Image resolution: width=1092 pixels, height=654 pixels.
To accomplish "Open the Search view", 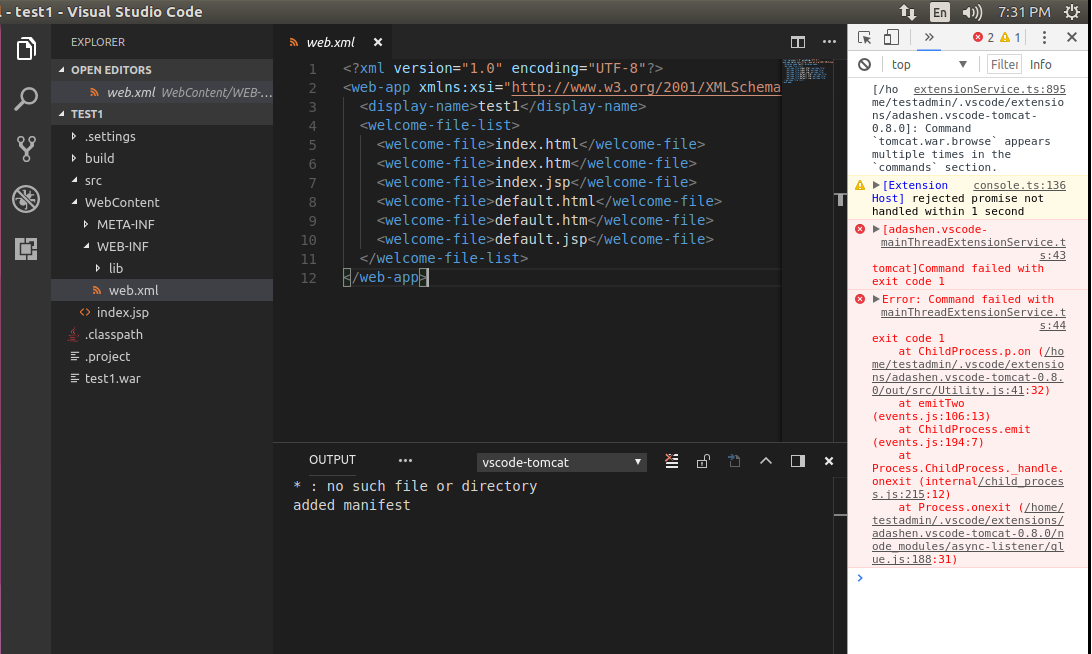I will click(25, 99).
